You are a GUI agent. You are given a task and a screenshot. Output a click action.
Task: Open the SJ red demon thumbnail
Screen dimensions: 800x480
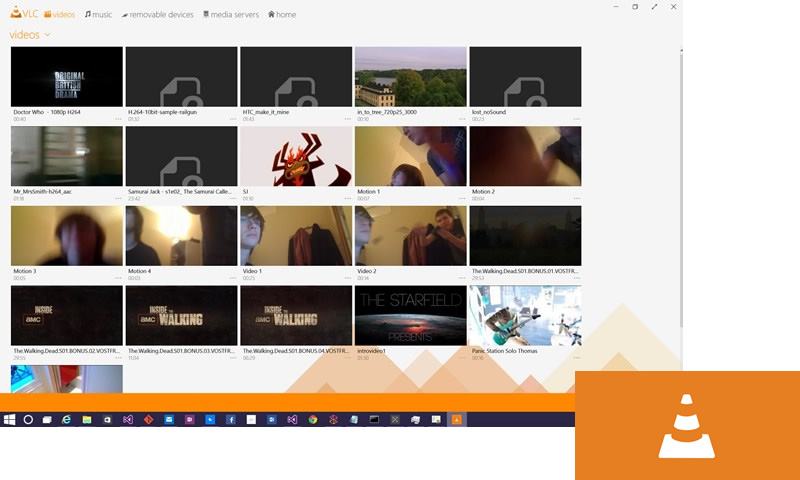[x=296, y=156]
